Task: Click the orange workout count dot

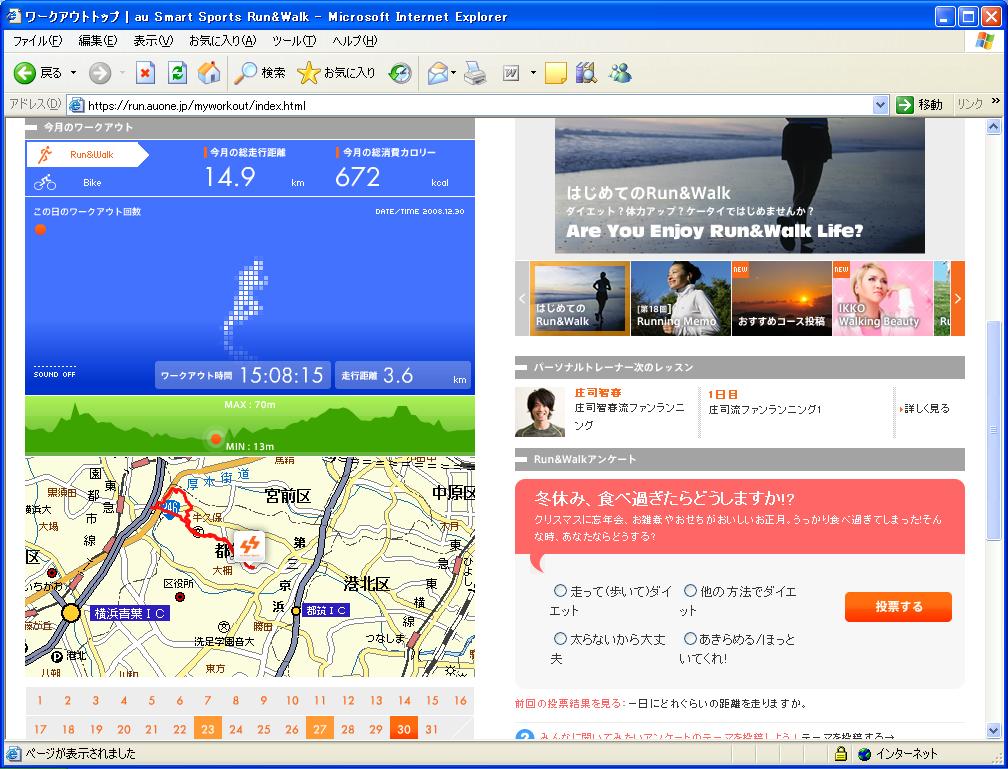Action: [40, 229]
